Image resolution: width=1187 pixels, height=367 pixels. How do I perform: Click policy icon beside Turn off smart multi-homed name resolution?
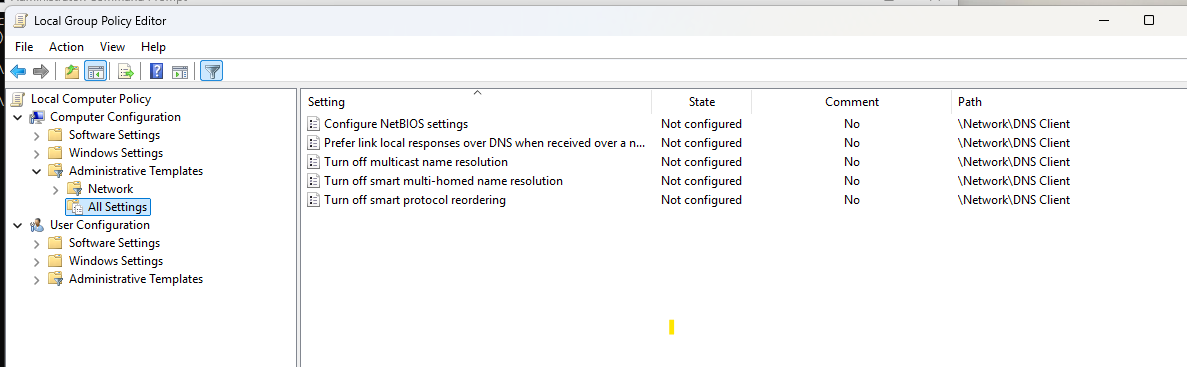[x=313, y=182]
